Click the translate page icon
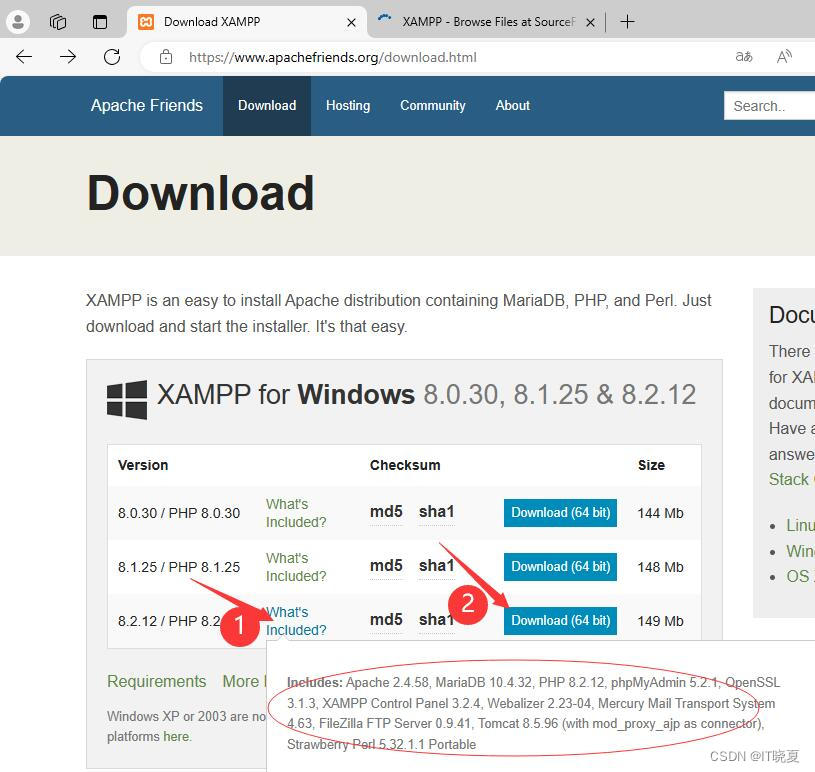Image resolution: width=815 pixels, height=772 pixels. tap(744, 57)
